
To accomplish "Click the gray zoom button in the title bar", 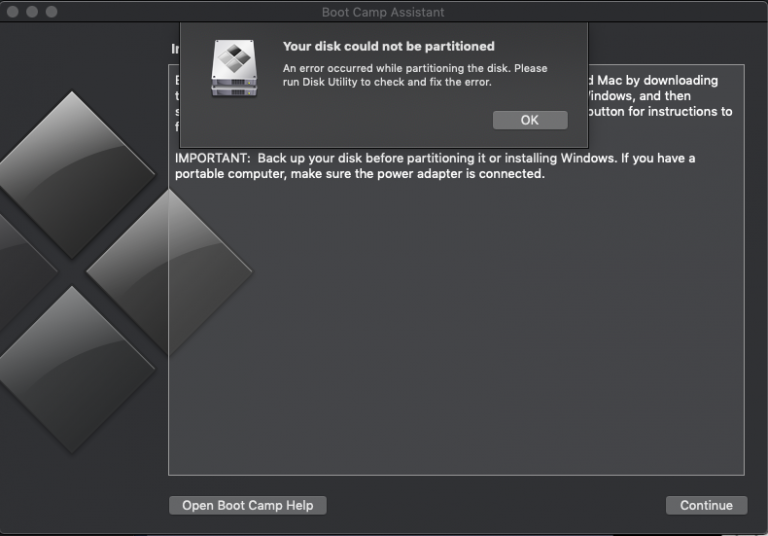I will 51,12.
